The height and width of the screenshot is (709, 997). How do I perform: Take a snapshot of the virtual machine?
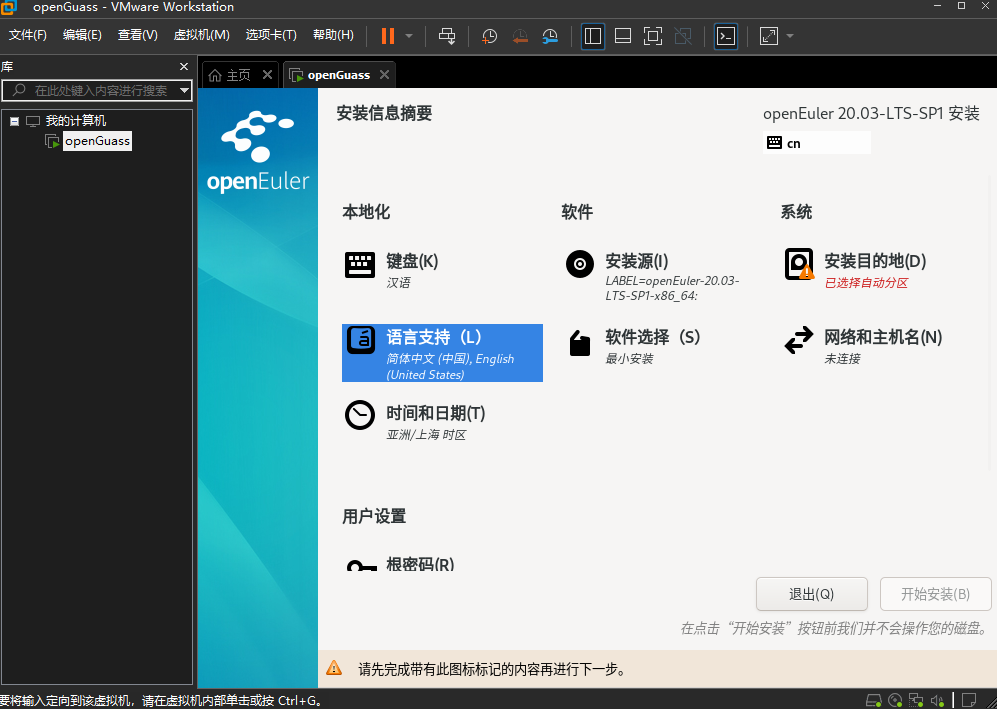(x=489, y=36)
